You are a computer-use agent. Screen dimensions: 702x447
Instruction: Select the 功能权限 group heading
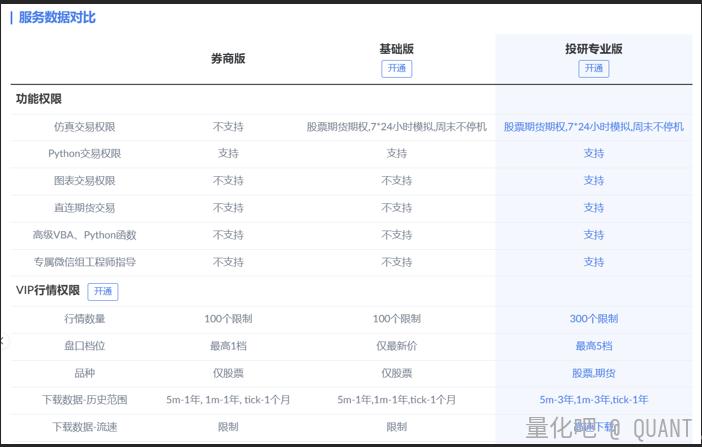[39, 100]
